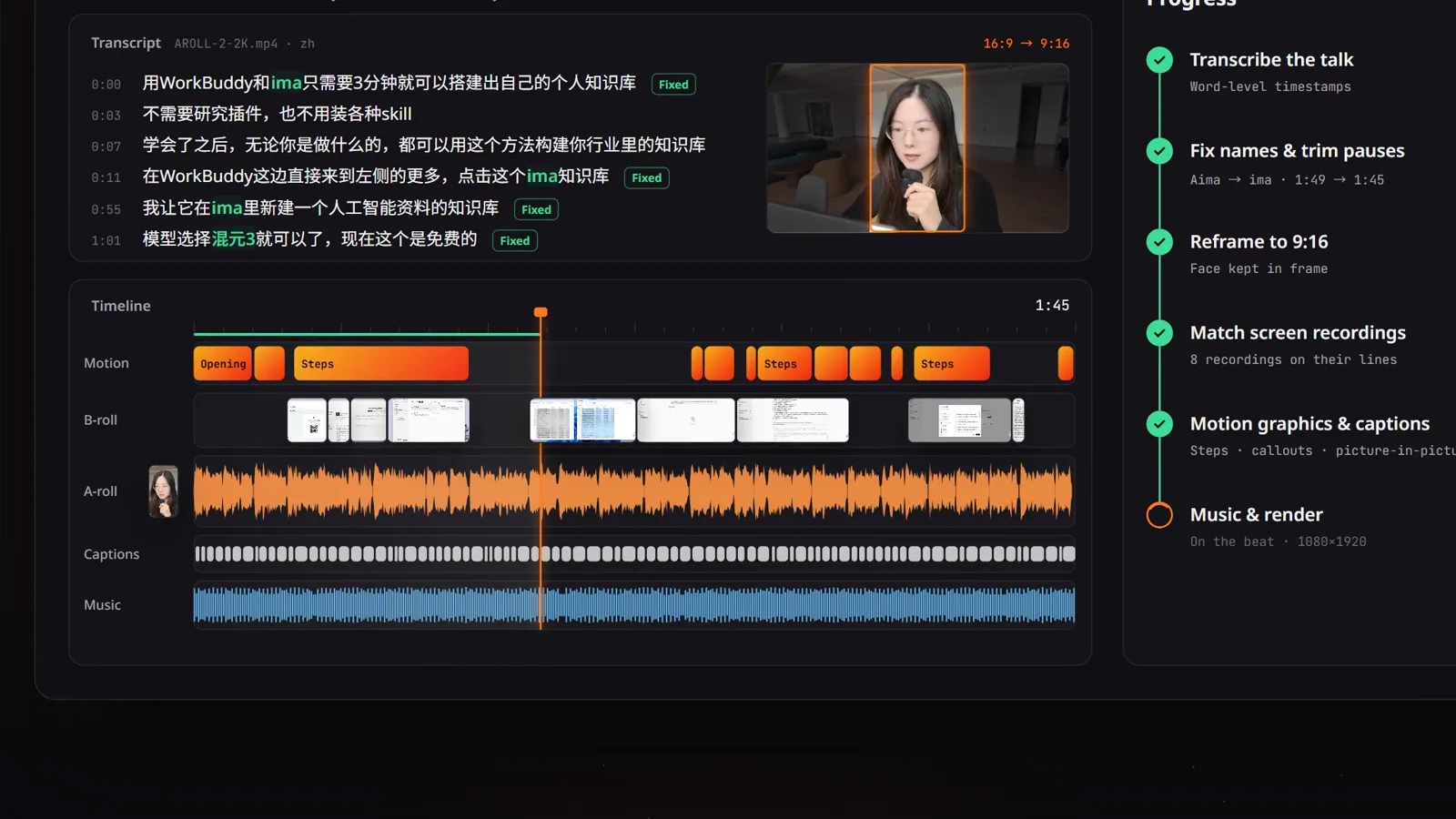Click the green checkmark beside Transcribe the talk
Screen dimensions: 1456x819
[1159, 60]
